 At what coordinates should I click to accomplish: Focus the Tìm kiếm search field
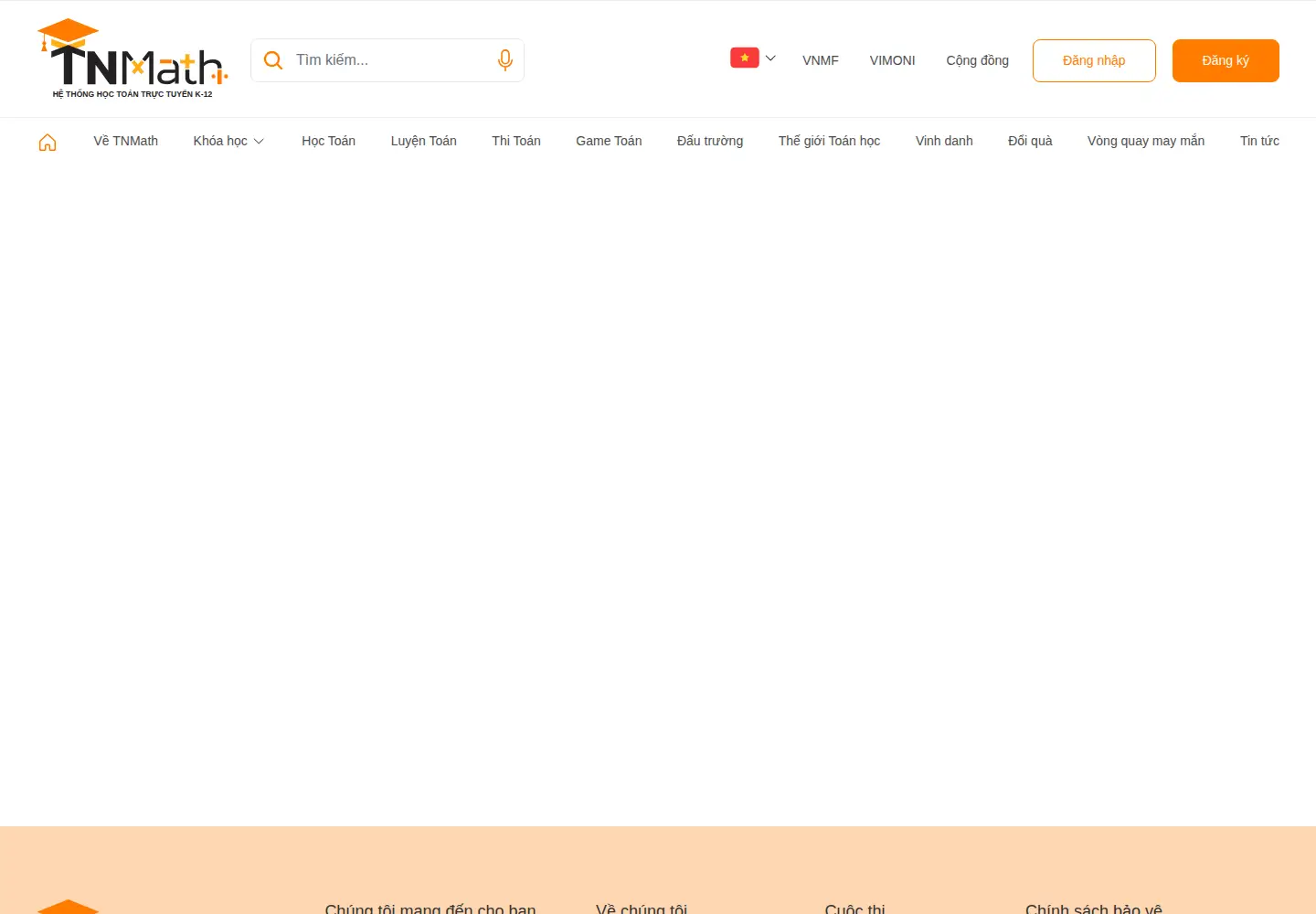click(387, 60)
